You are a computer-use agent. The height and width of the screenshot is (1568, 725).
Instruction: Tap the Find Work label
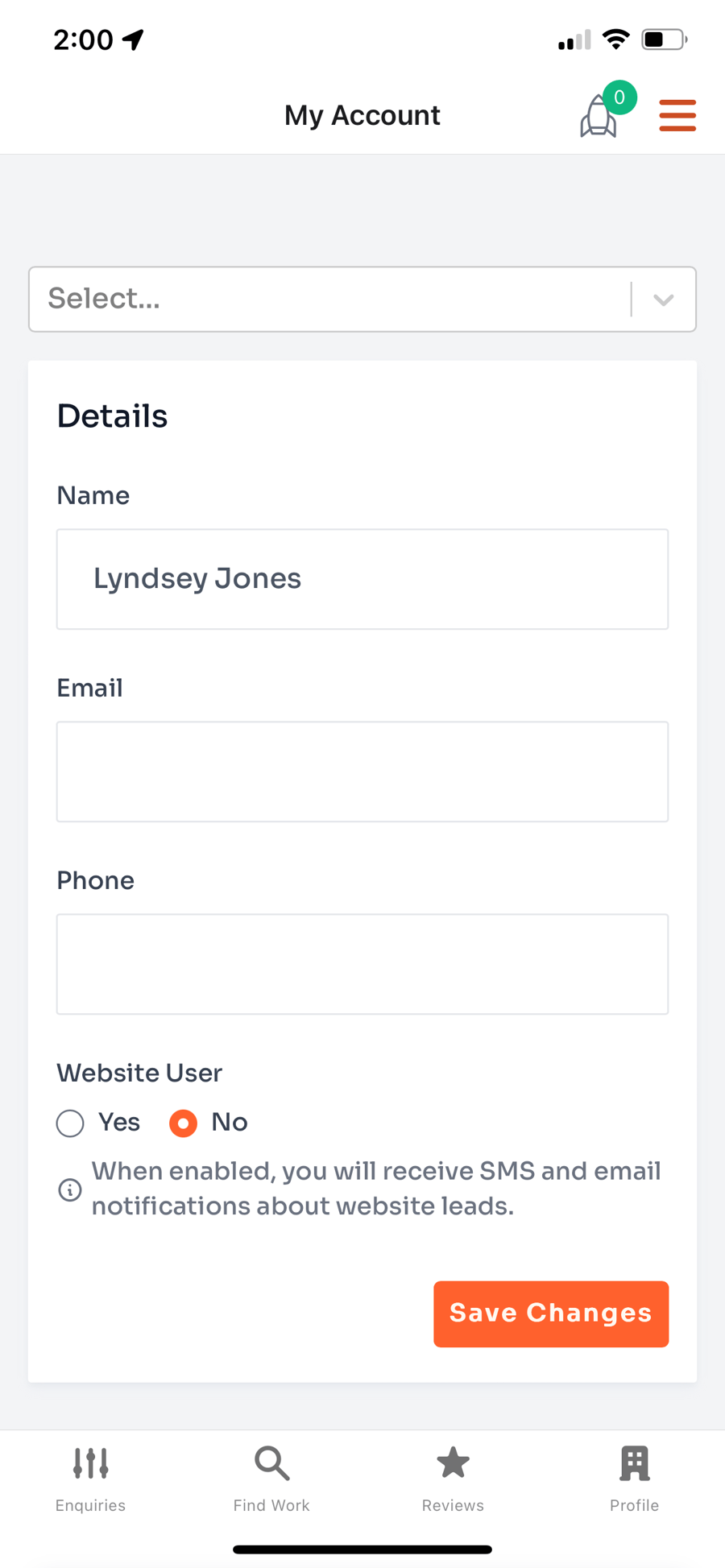point(271,1505)
